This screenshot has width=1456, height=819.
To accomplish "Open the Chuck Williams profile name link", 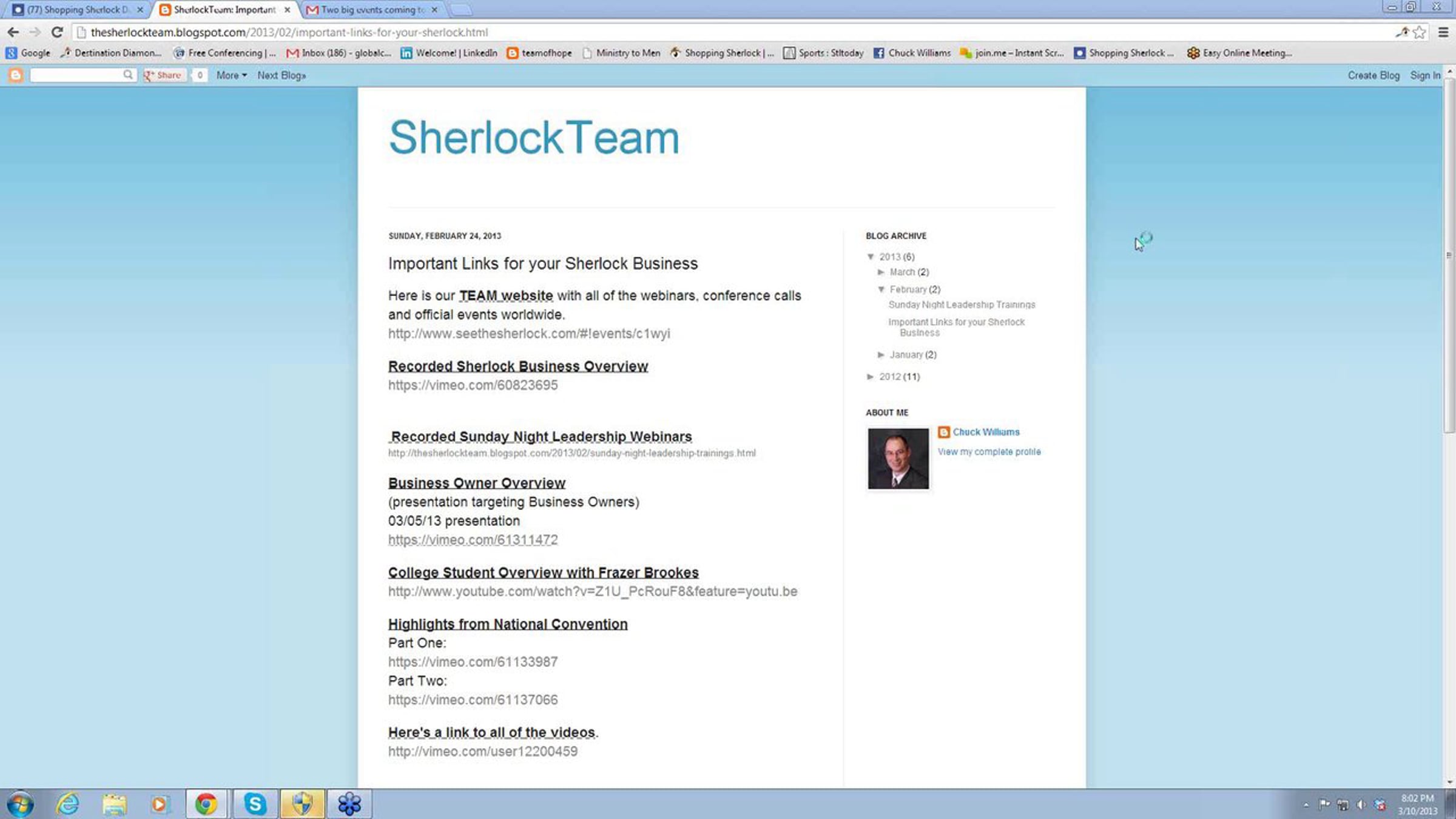I will coord(986,432).
